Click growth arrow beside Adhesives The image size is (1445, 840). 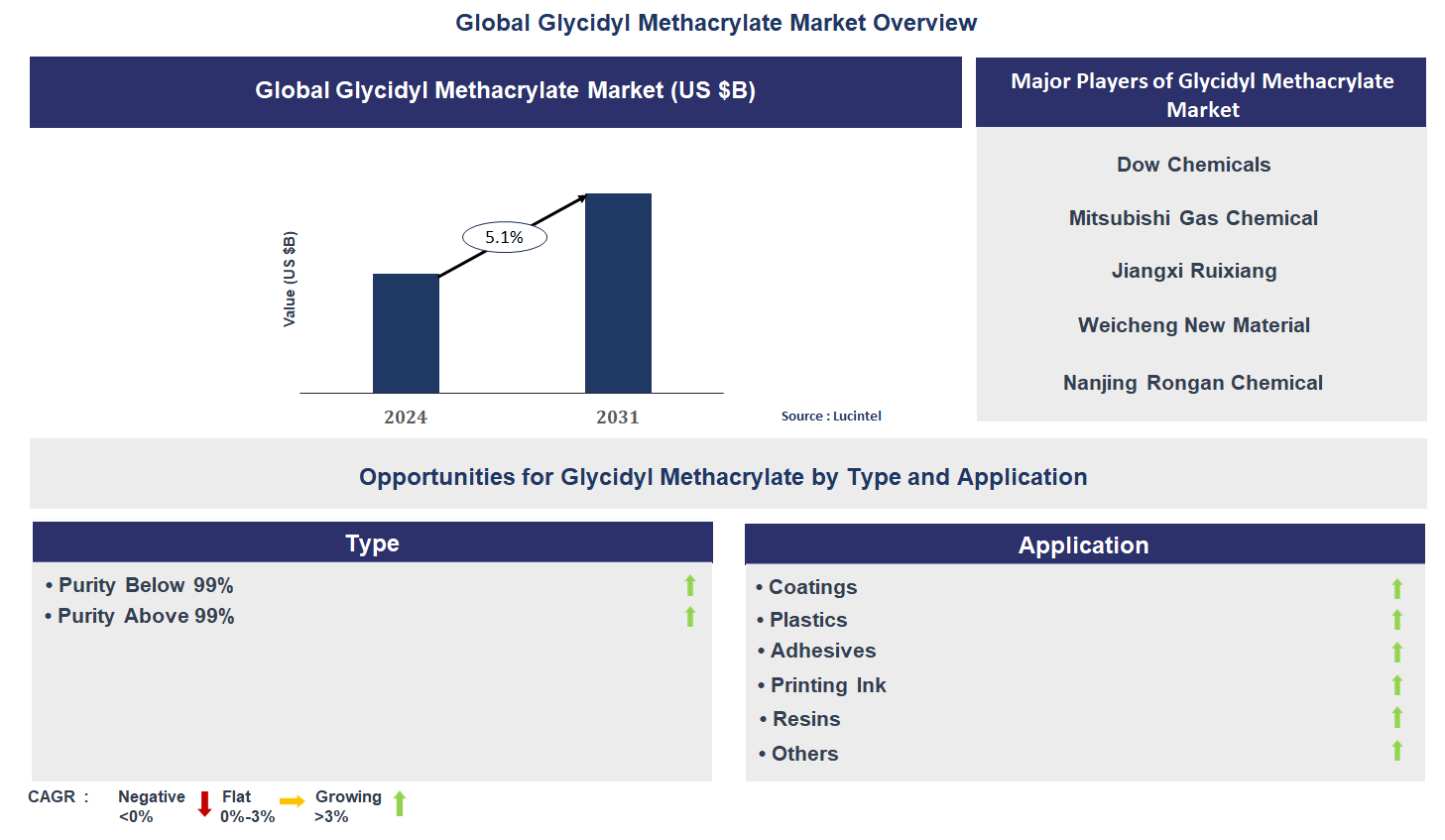tap(1397, 652)
